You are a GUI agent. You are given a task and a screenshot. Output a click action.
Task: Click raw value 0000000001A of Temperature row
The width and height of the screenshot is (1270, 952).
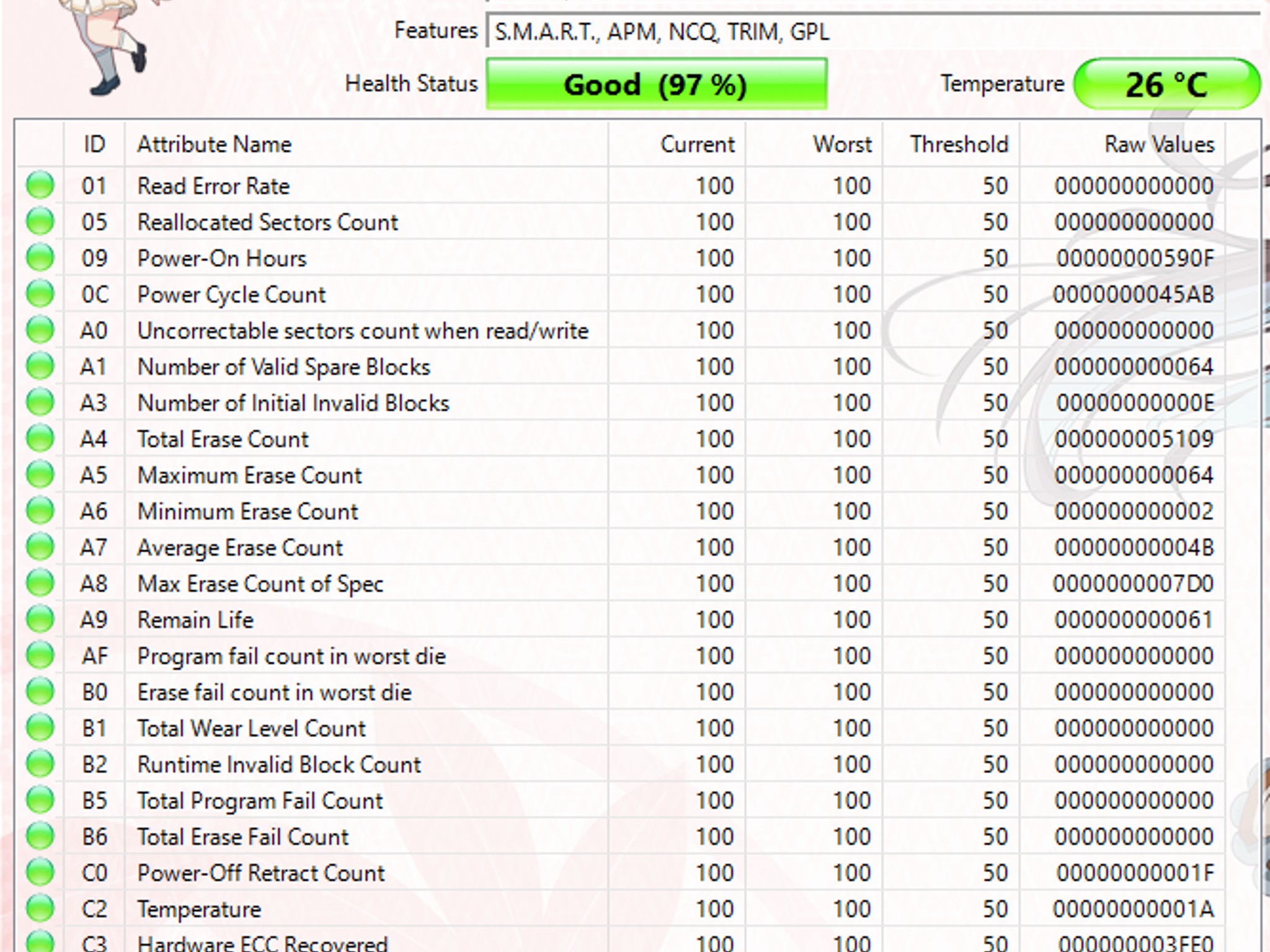(1134, 909)
